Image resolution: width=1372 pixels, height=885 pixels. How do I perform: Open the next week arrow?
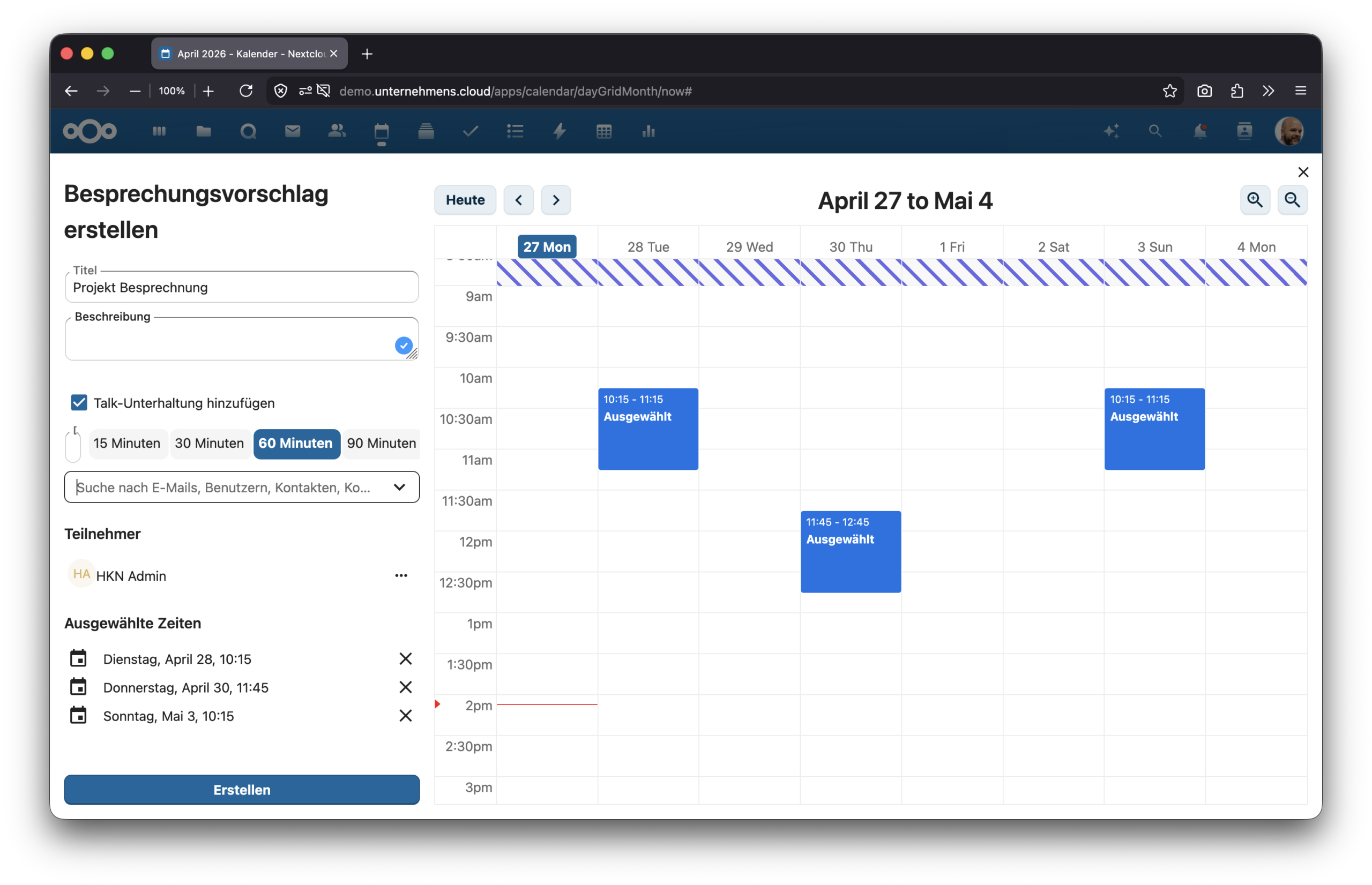(555, 200)
